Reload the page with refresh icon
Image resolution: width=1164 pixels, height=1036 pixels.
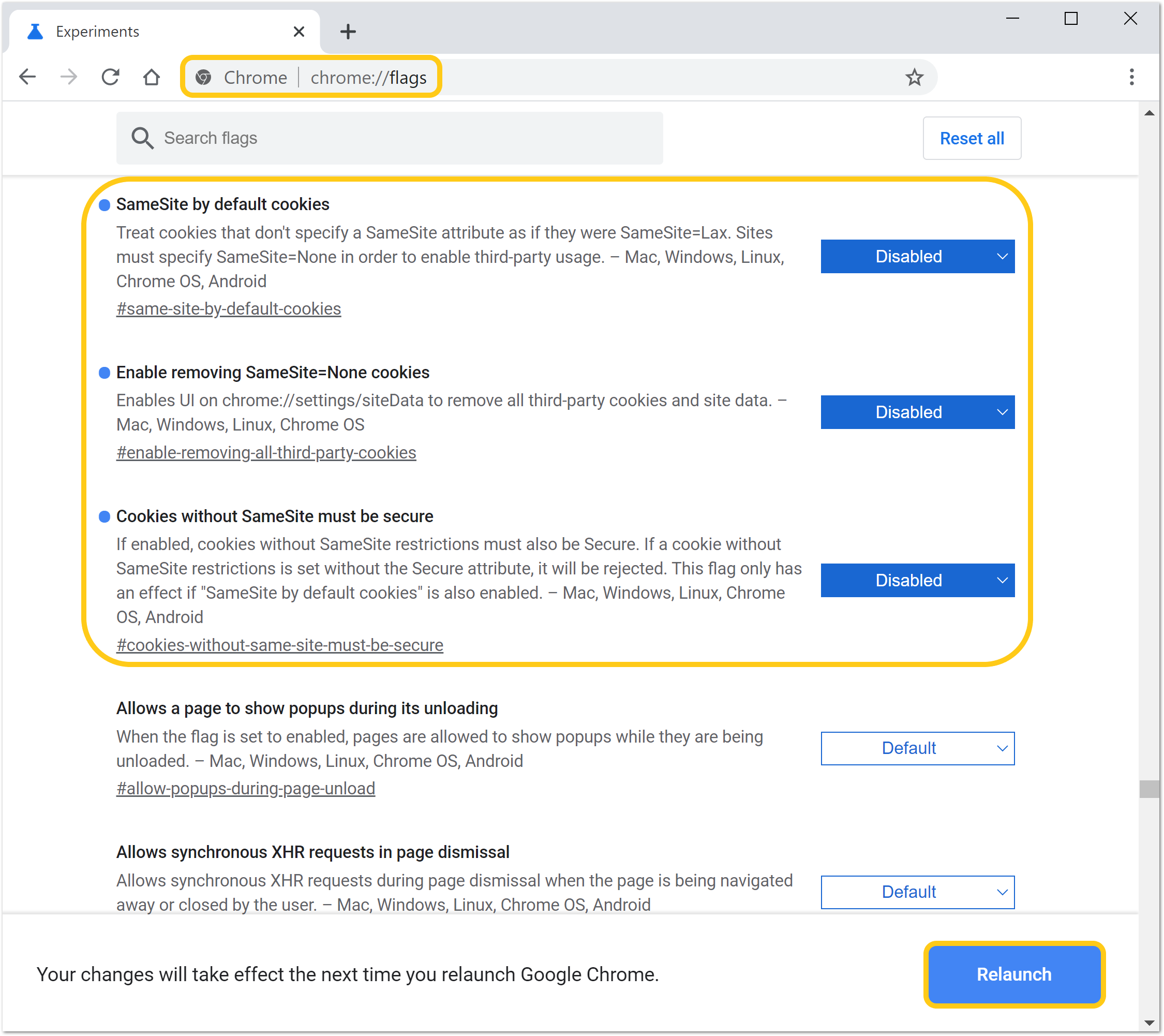[x=111, y=77]
